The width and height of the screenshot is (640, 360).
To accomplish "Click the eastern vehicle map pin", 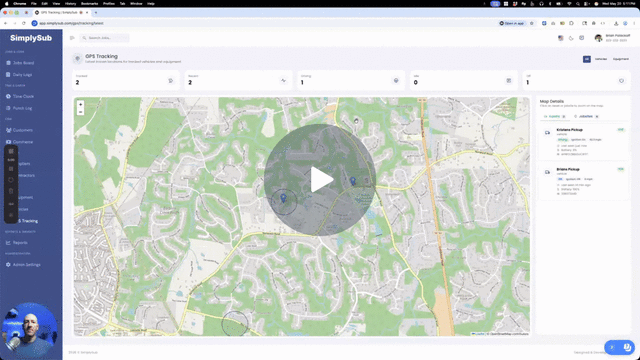I will (x=353, y=180).
